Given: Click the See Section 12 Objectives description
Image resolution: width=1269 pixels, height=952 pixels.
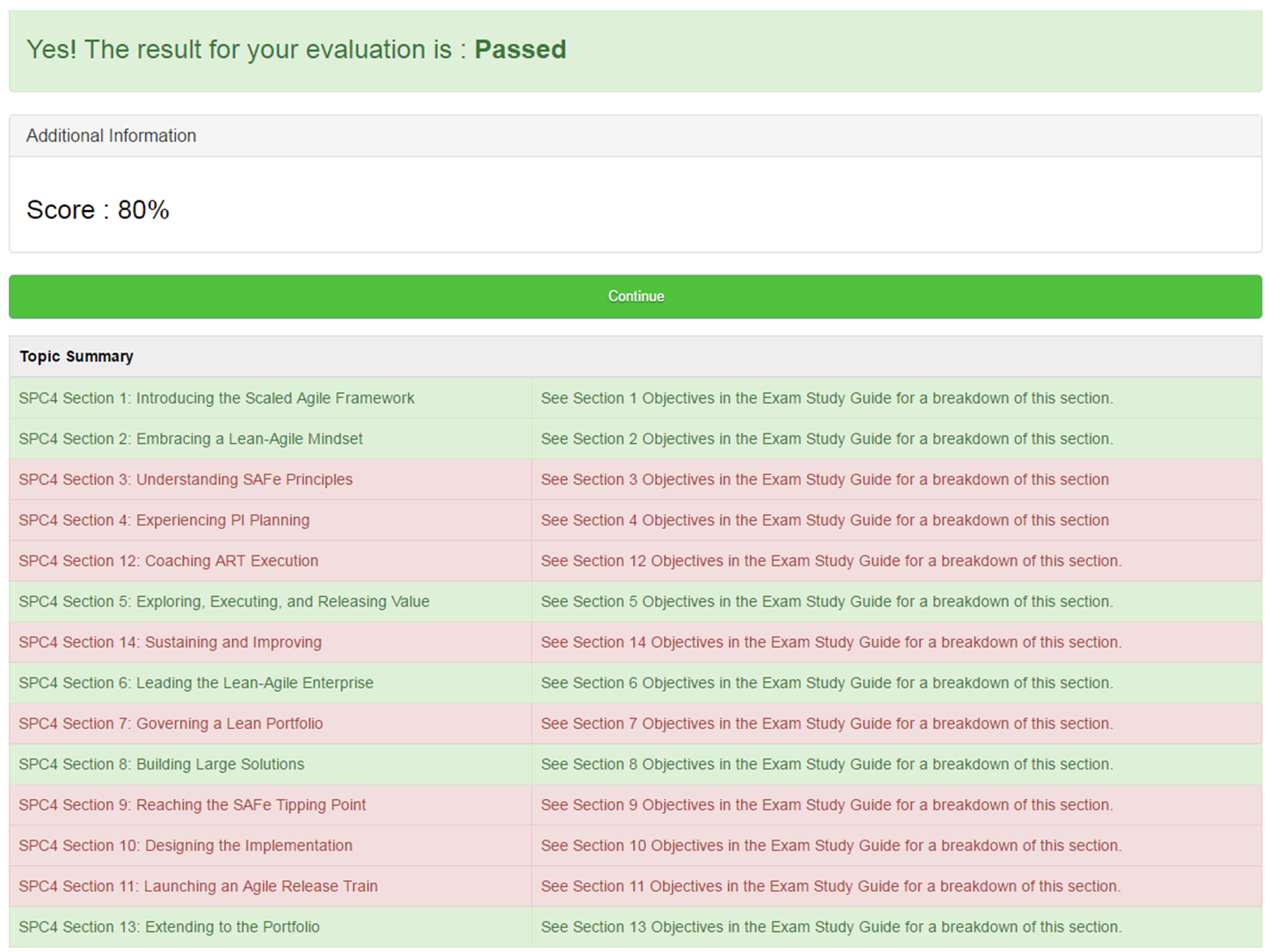Looking at the screenshot, I should tap(831, 561).
